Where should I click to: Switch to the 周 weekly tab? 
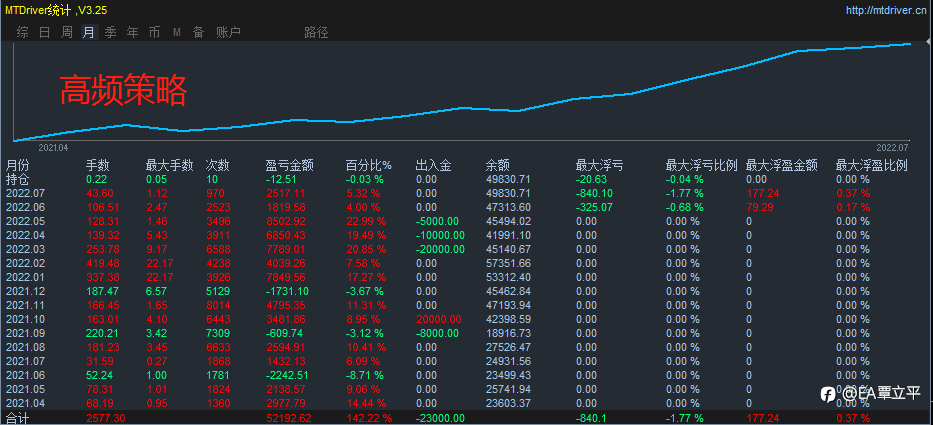pyautogui.click(x=67, y=32)
